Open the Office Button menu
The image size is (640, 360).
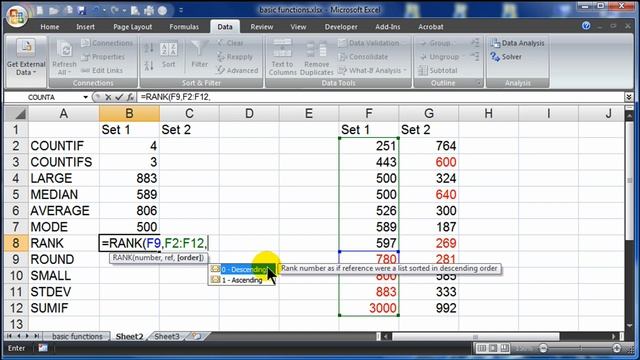17,16
